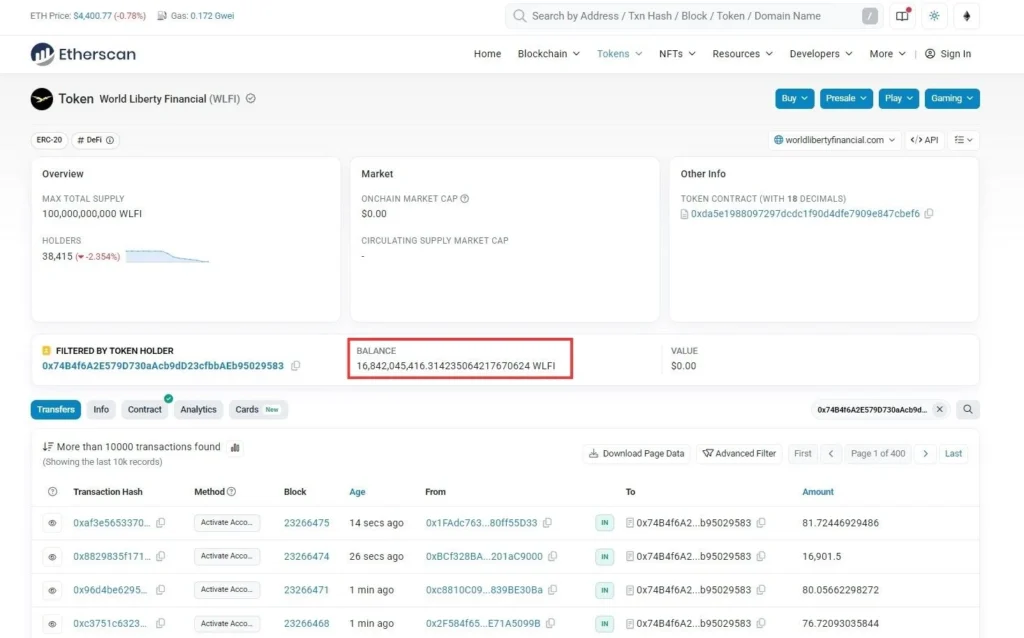Go to next page arrow
This screenshot has width=1024, height=638.
click(x=925, y=453)
